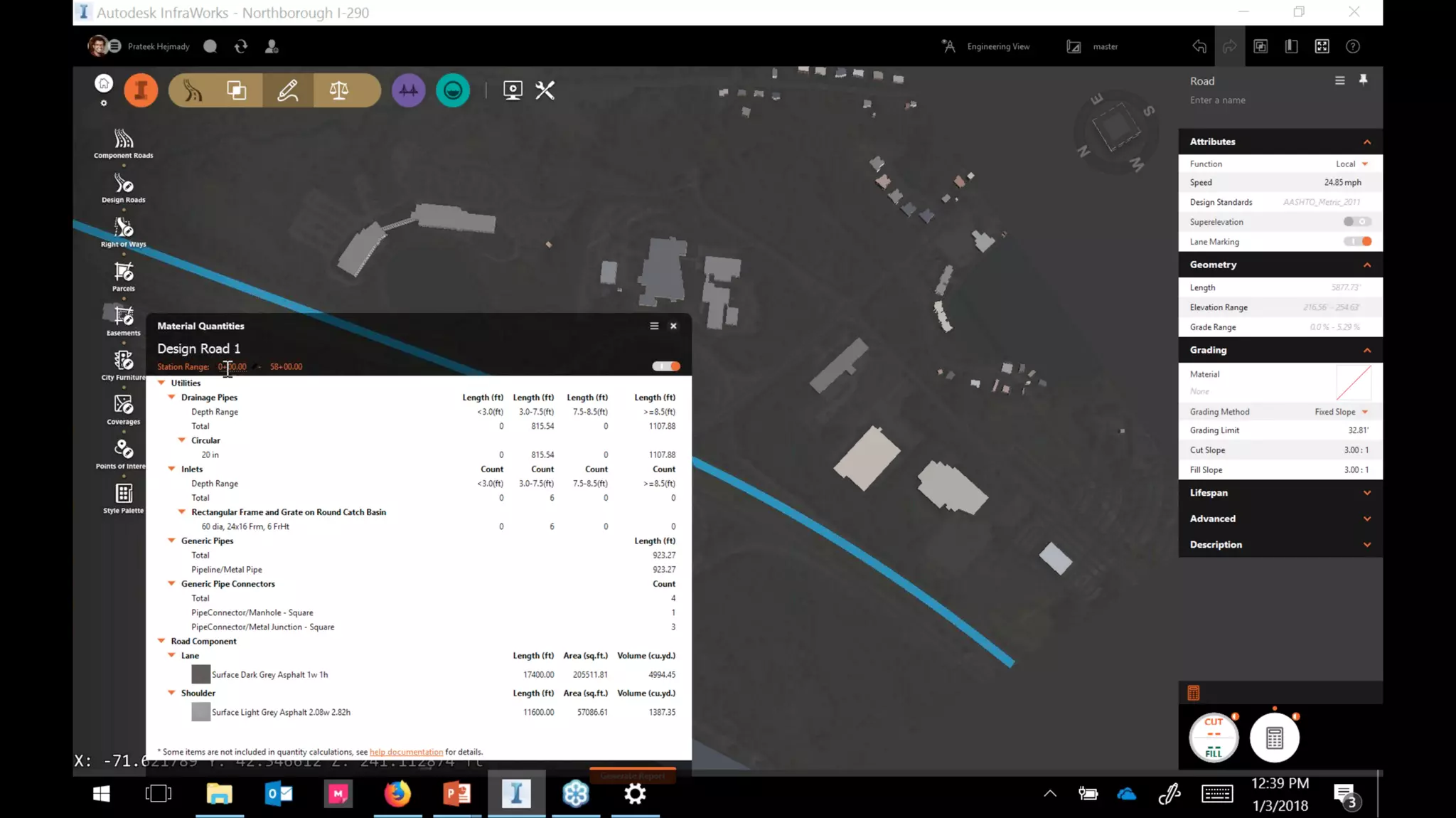Open the Grading Method dropdown
Image resolution: width=1456 pixels, height=818 pixels.
(1342, 412)
